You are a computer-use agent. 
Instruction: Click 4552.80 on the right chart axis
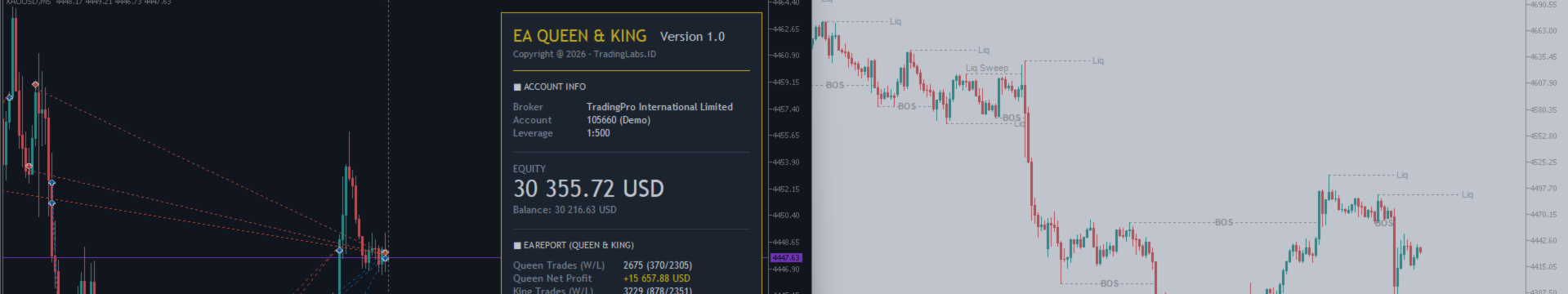tap(1543, 136)
